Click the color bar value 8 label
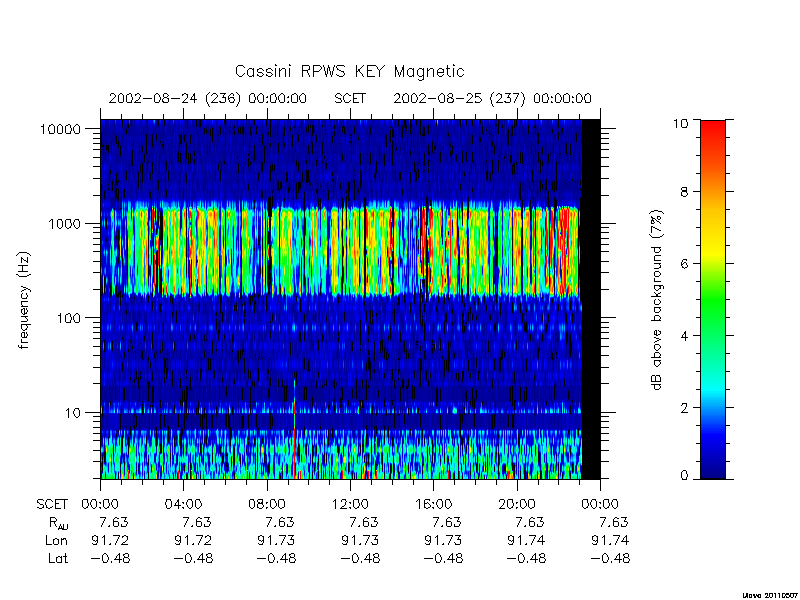Image resolution: width=800 pixels, height=600 pixels. click(x=685, y=192)
